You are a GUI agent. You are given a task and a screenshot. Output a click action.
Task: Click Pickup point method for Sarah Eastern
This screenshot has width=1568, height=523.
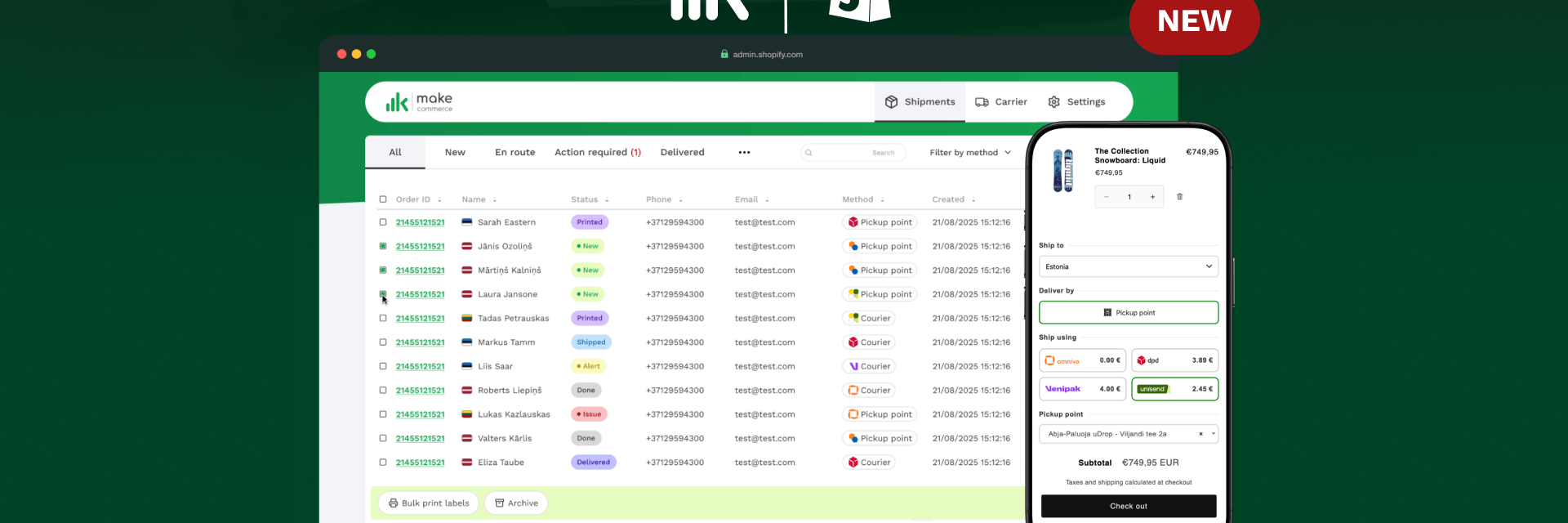(880, 222)
